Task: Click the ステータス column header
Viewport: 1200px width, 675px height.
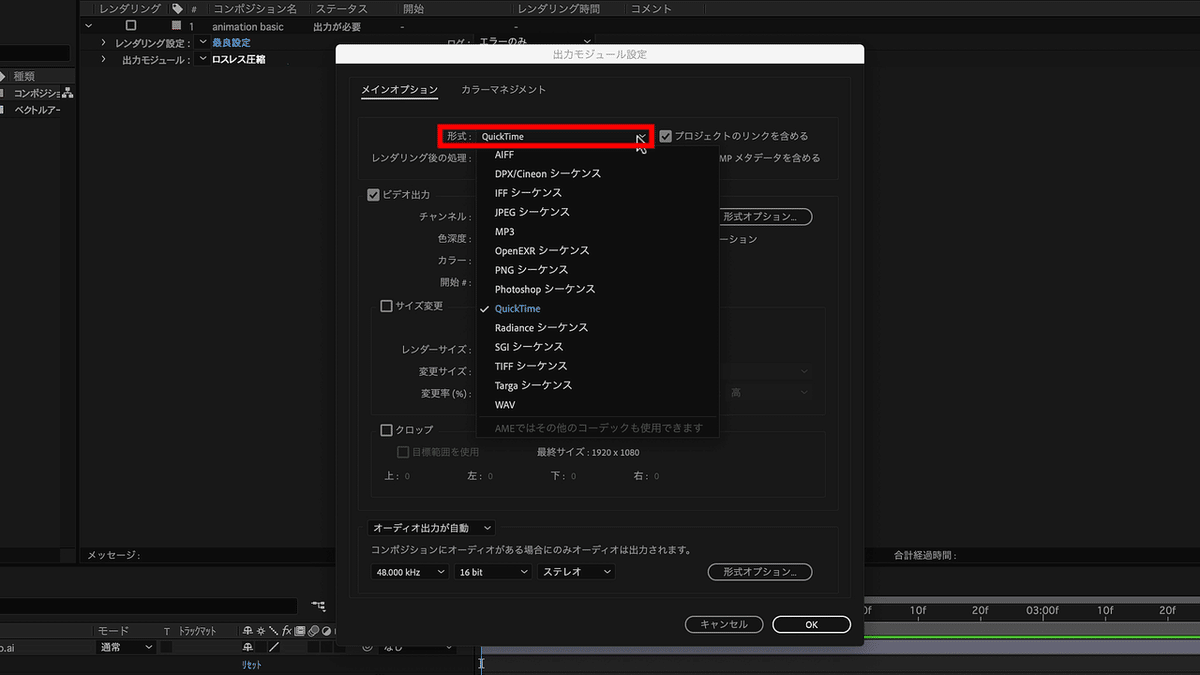Action: coord(342,8)
